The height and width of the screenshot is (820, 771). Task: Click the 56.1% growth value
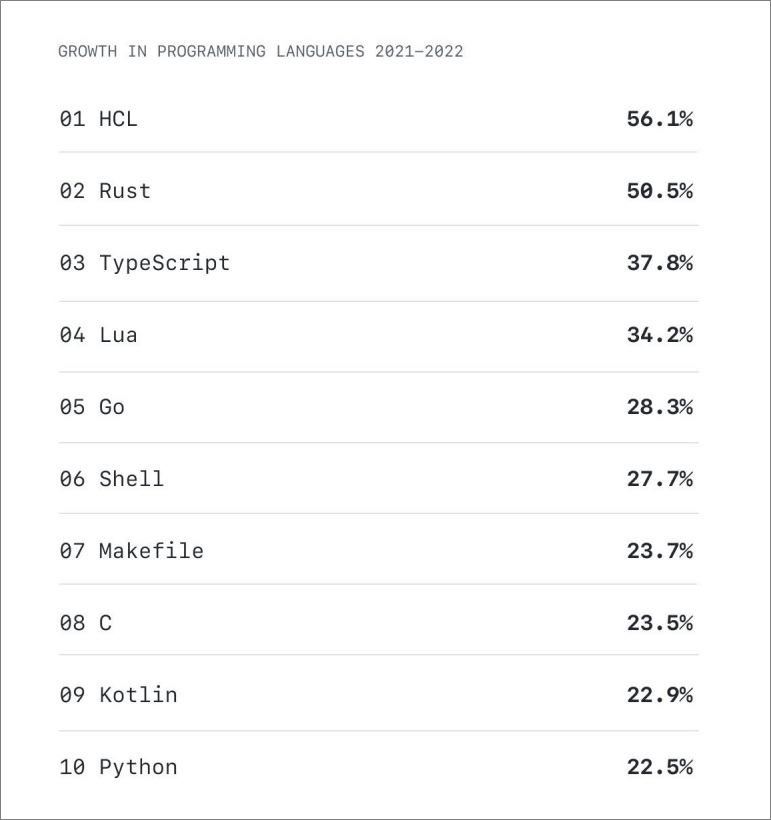[659, 119]
